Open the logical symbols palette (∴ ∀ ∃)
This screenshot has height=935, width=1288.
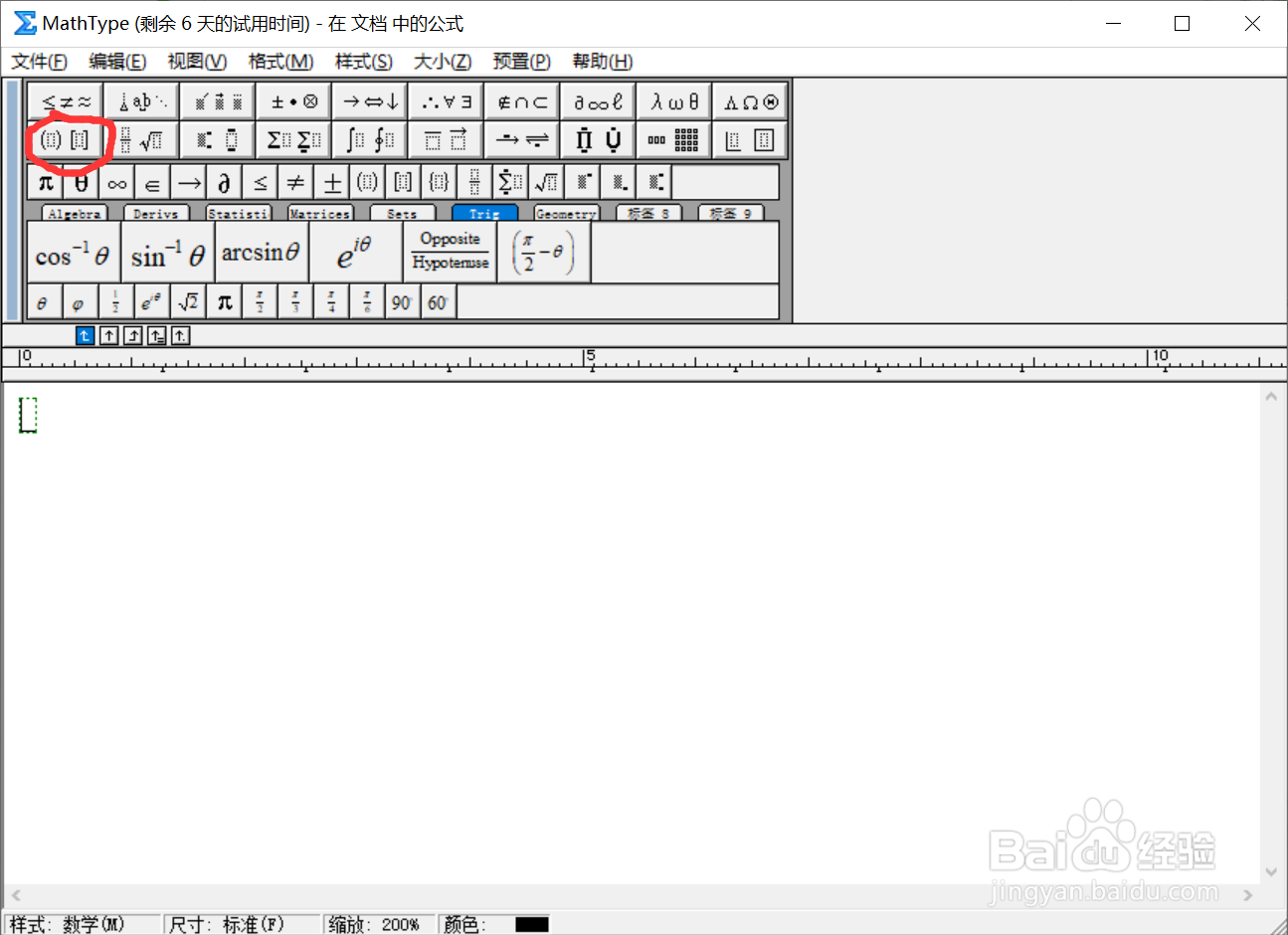click(446, 101)
